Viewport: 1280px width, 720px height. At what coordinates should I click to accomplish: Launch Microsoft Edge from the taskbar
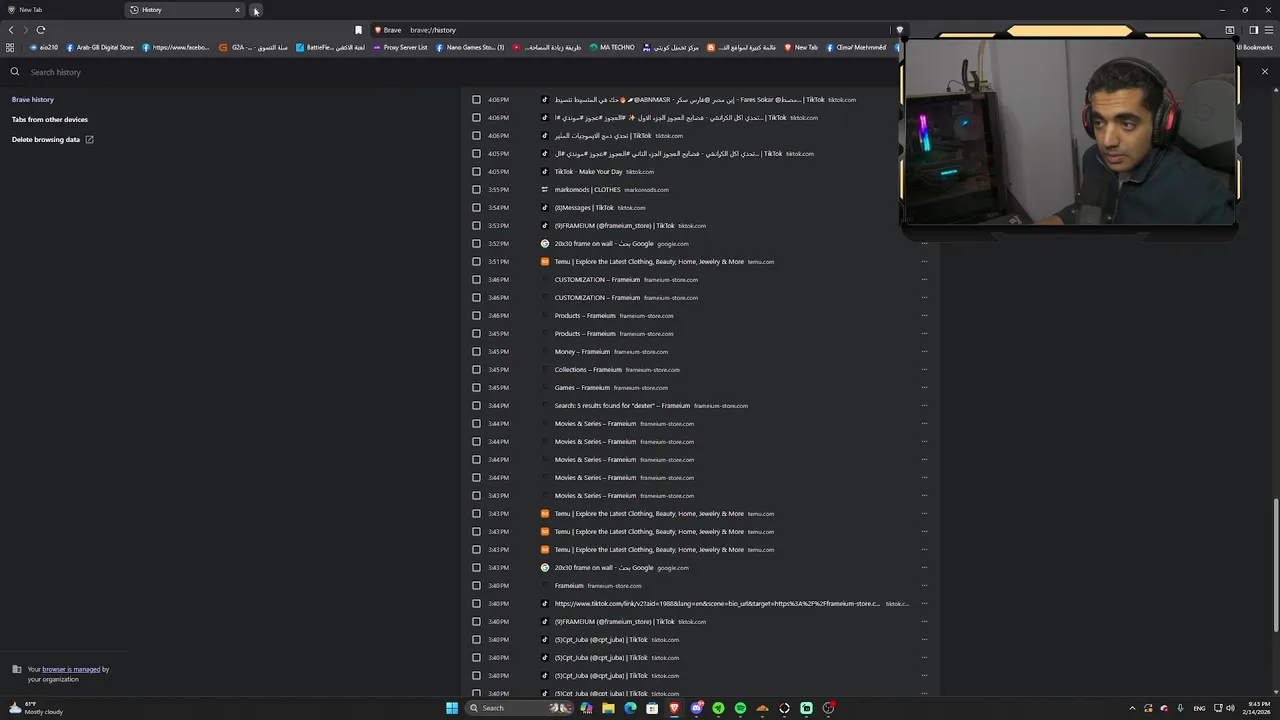pyautogui.click(x=630, y=708)
